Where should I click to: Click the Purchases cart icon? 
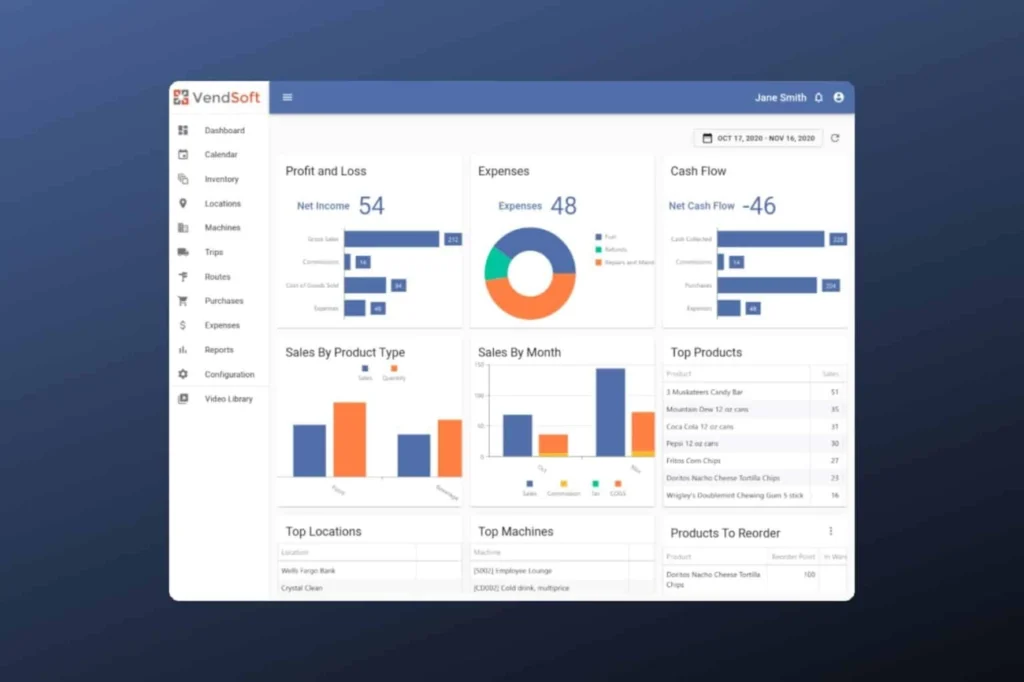[x=183, y=301]
